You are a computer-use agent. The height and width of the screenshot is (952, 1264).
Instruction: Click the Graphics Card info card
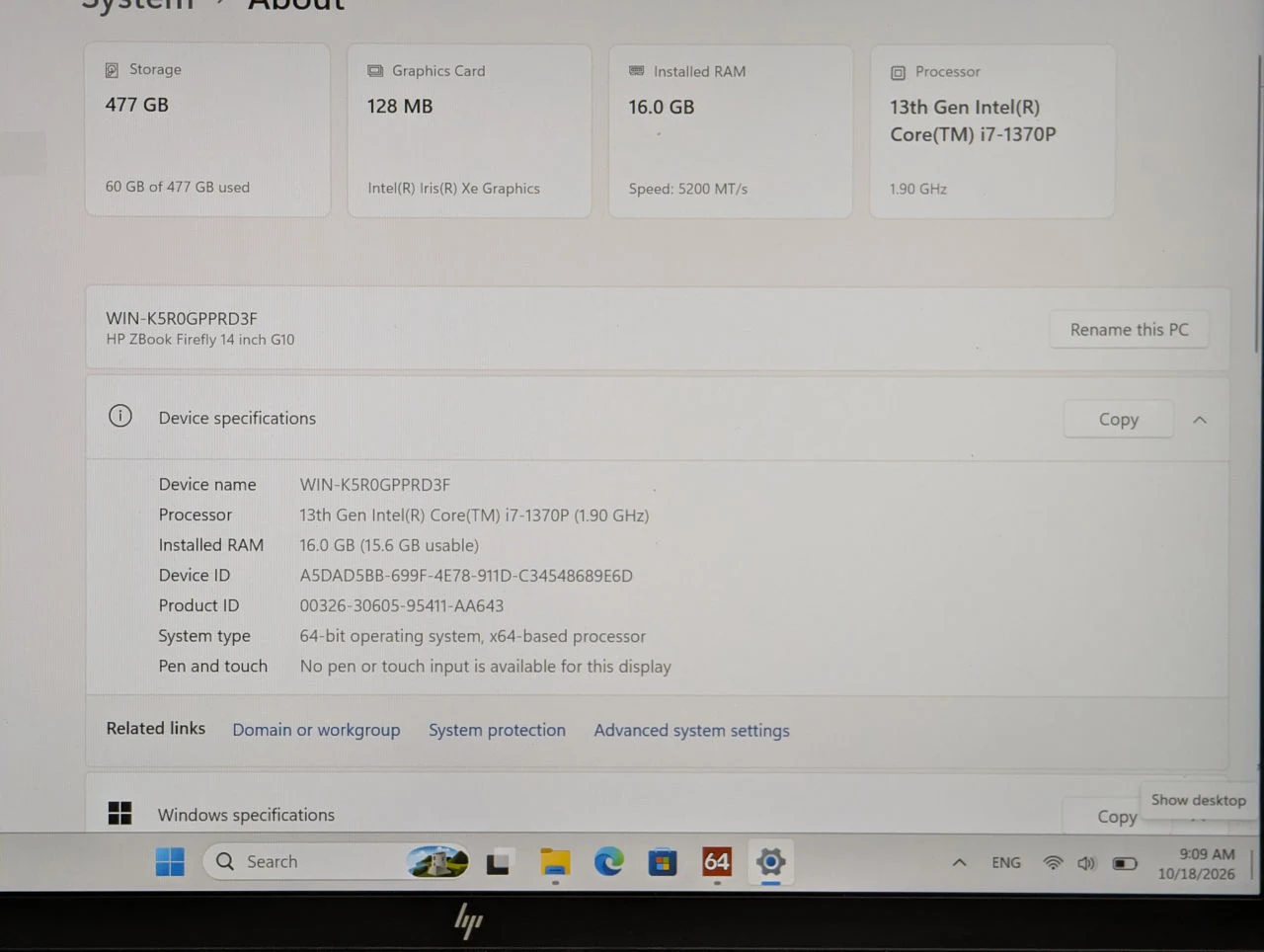[469, 130]
